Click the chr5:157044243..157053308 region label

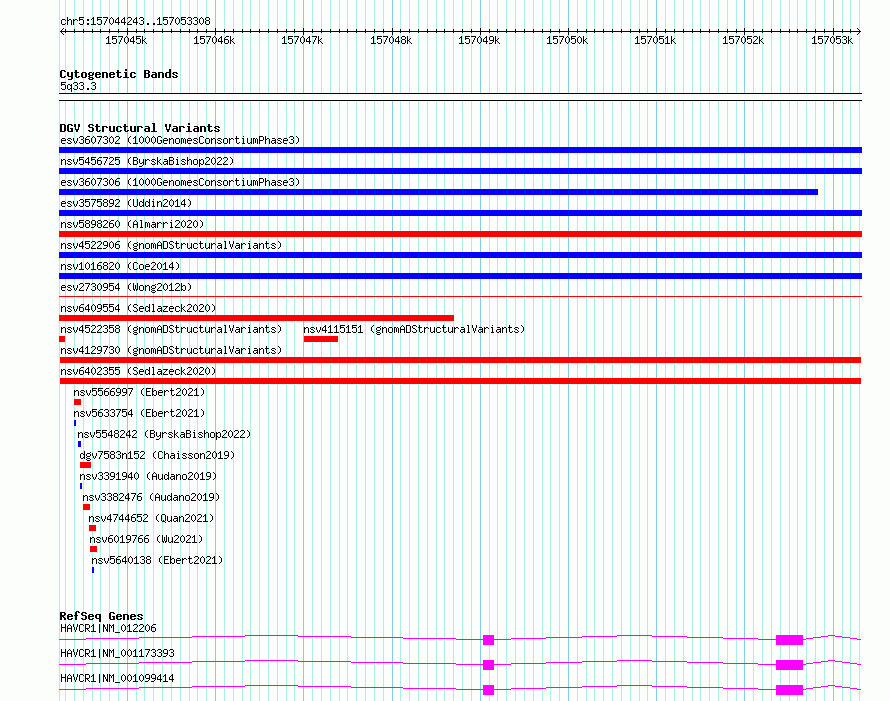pyautogui.click(x=135, y=22)
